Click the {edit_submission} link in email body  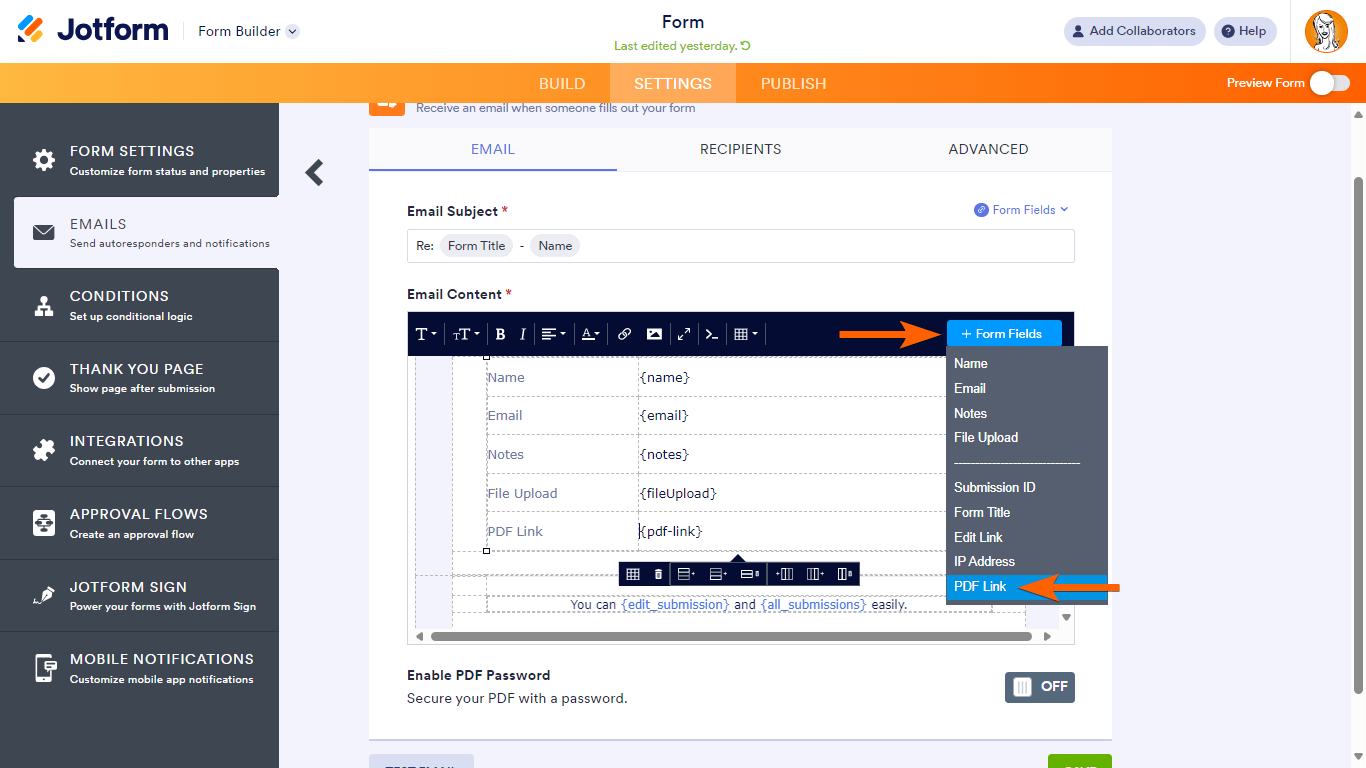(675, 605)
